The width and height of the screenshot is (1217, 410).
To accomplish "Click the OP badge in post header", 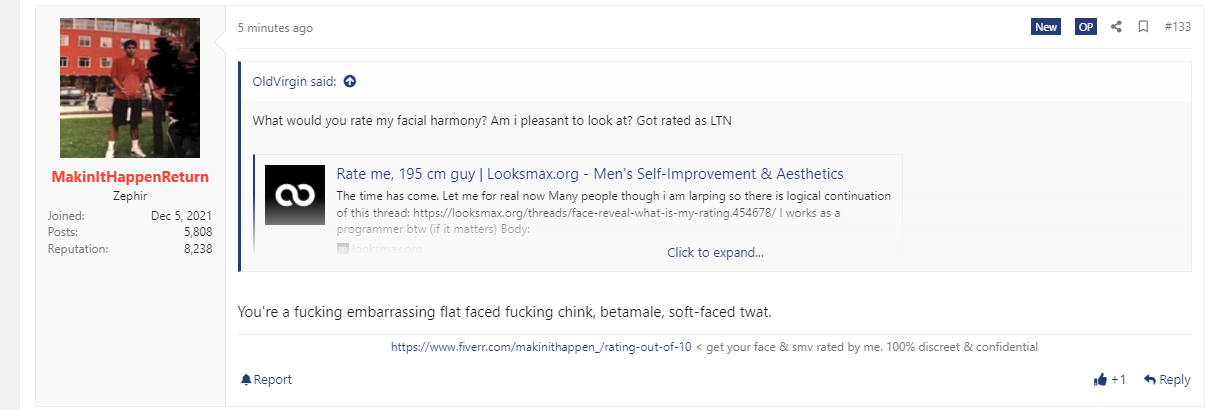I will point(1085,27).
